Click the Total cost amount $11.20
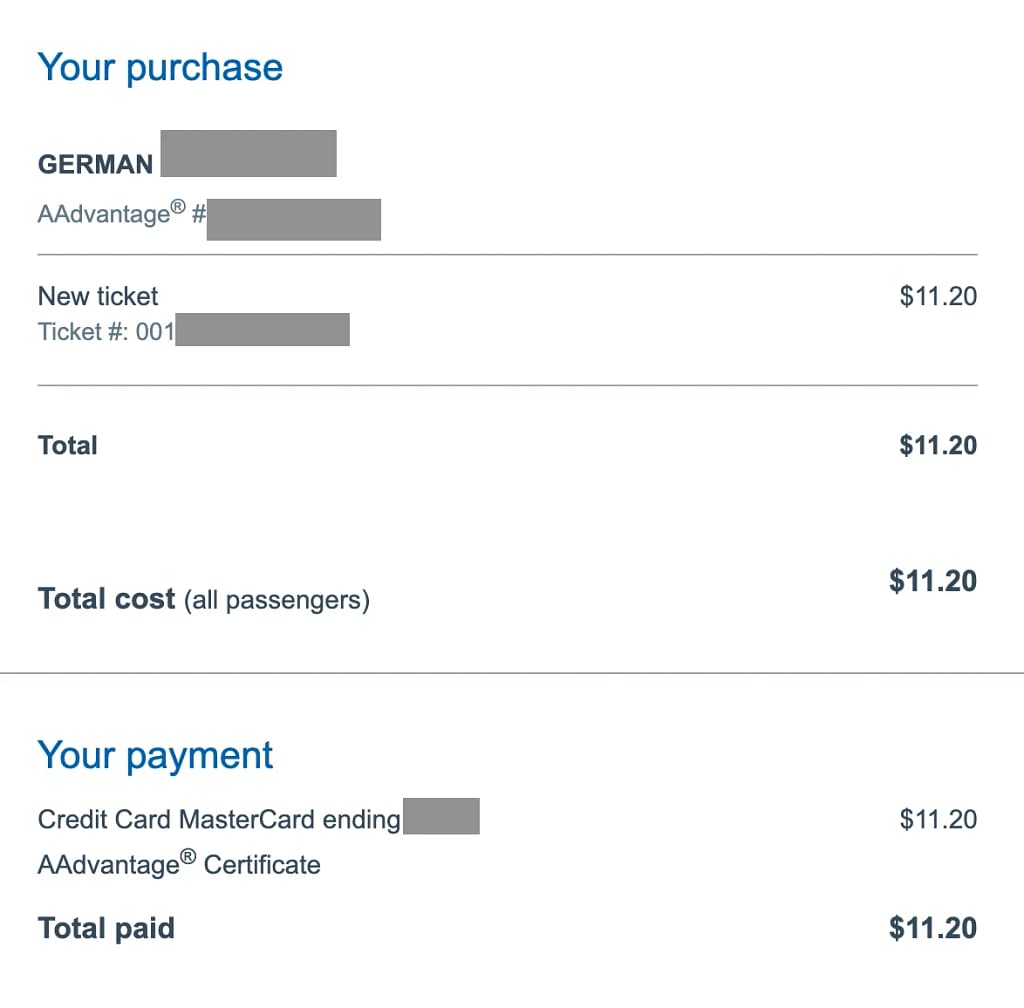This screenshot has height=1008, width=1024. (933, 581)
